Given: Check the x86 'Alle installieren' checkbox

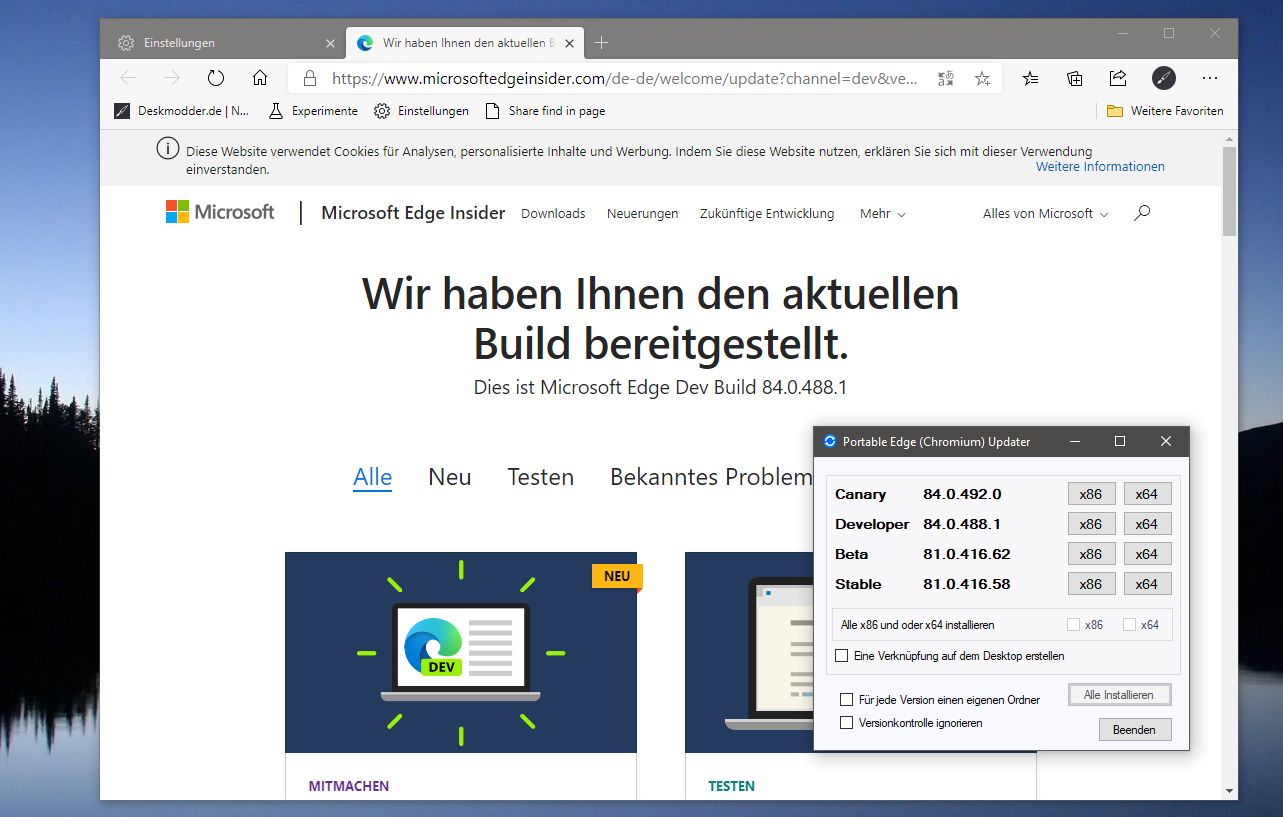Looking at the screenshot, I should (x=1074, y=625).
